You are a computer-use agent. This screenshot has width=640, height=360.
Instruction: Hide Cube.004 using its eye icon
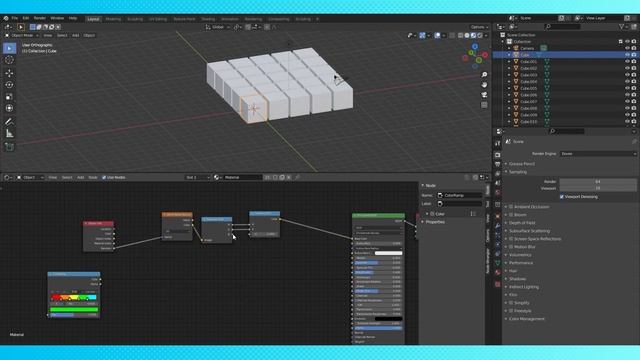point(627,82)
